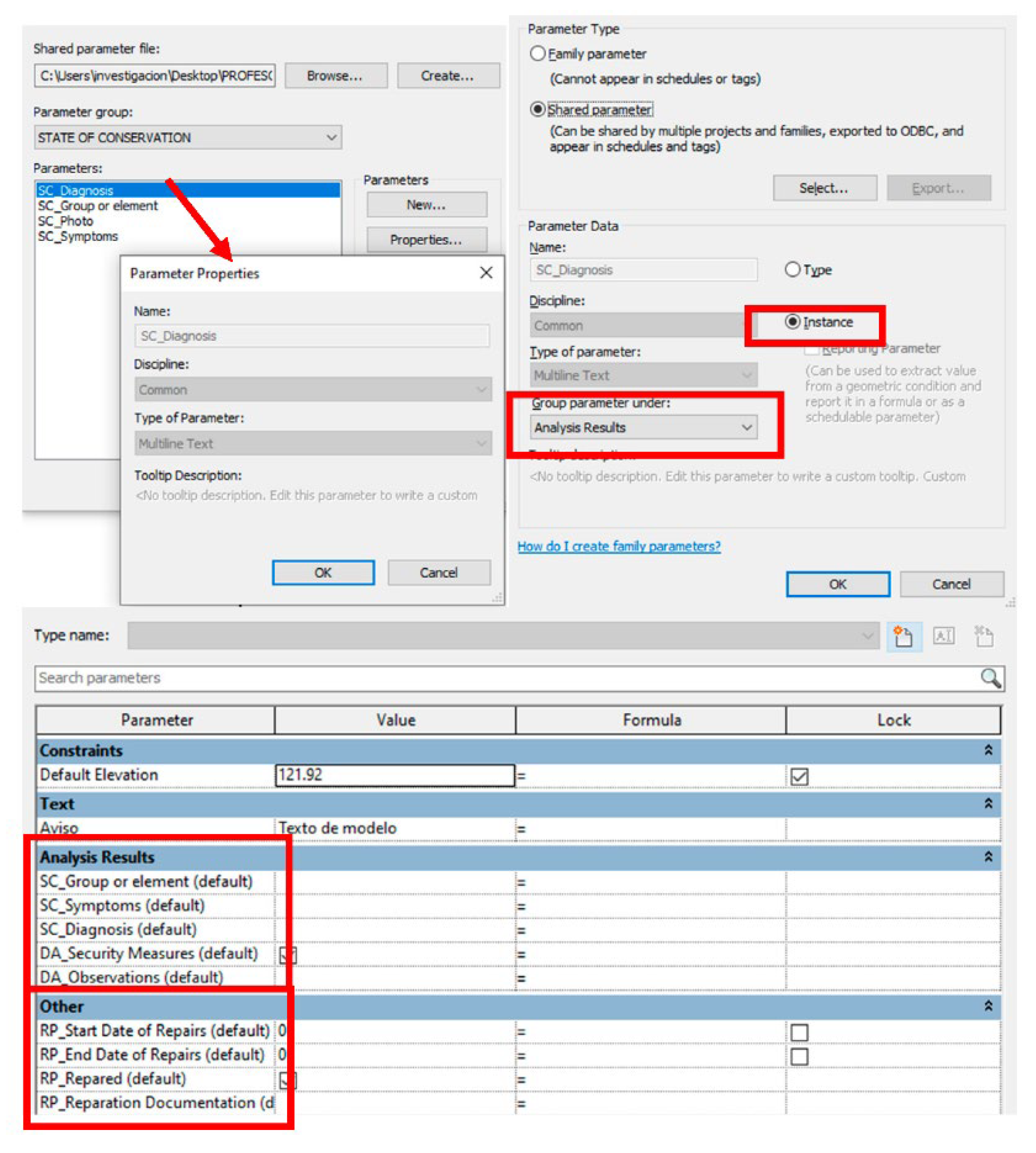Viewport: 1036px width, 1153px height.
Task: Collapse the Other group chevron
Action: pos(988,1006)
